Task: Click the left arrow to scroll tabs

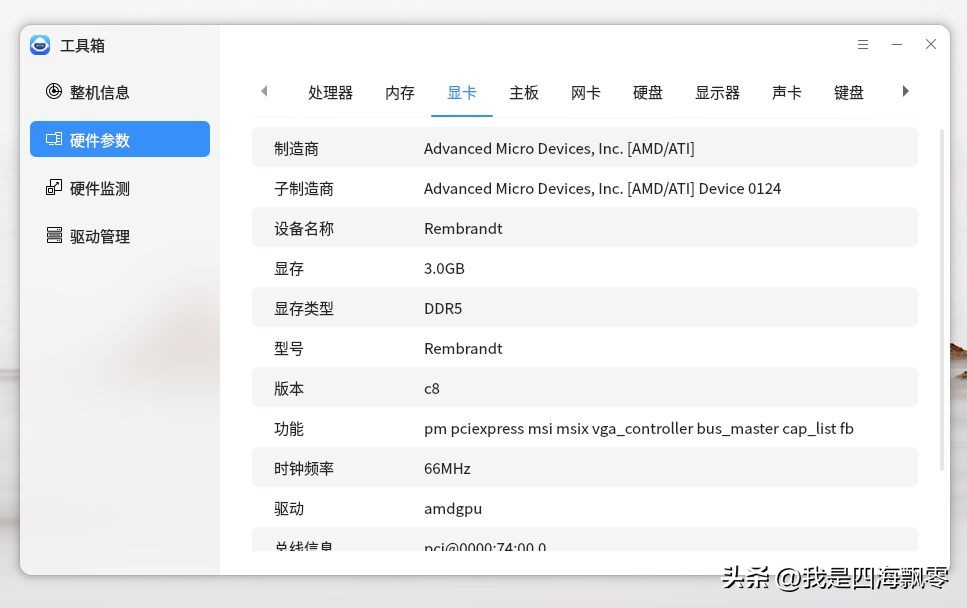Action: pyautogui.click(x=264, y=91)
